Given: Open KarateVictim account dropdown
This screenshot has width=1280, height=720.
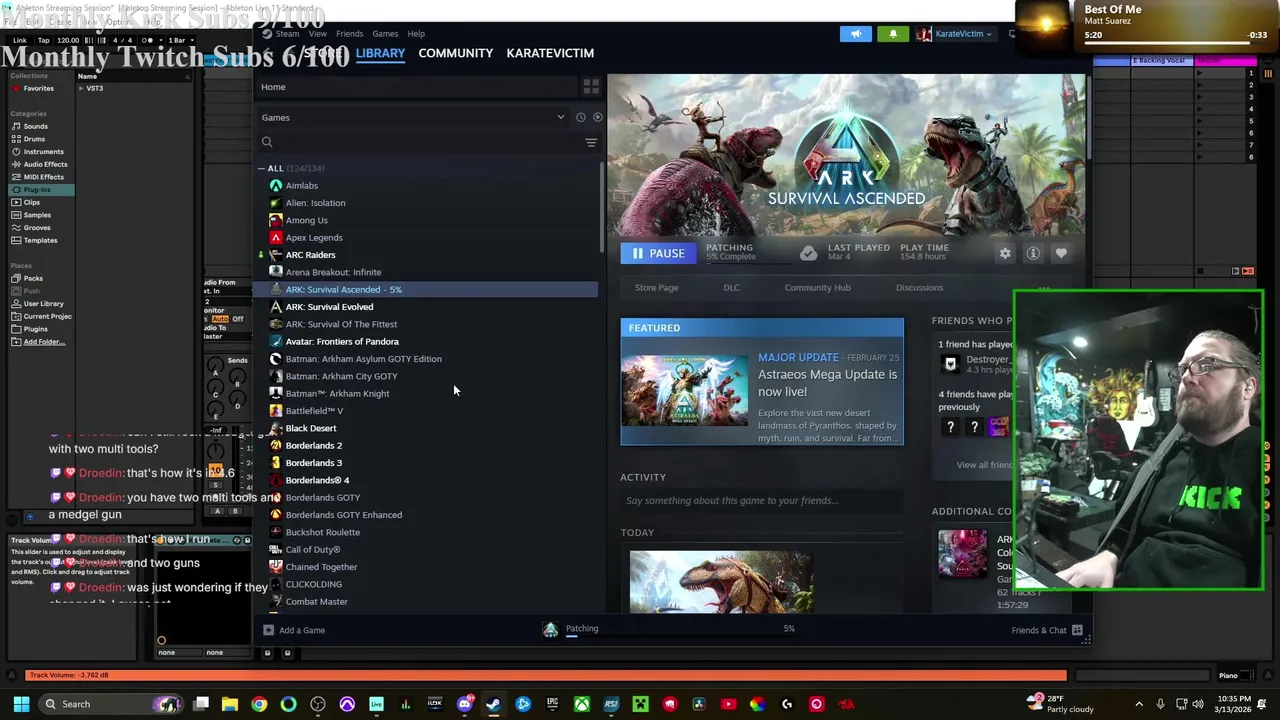Looking at the screenshot, I should (954, 34).
